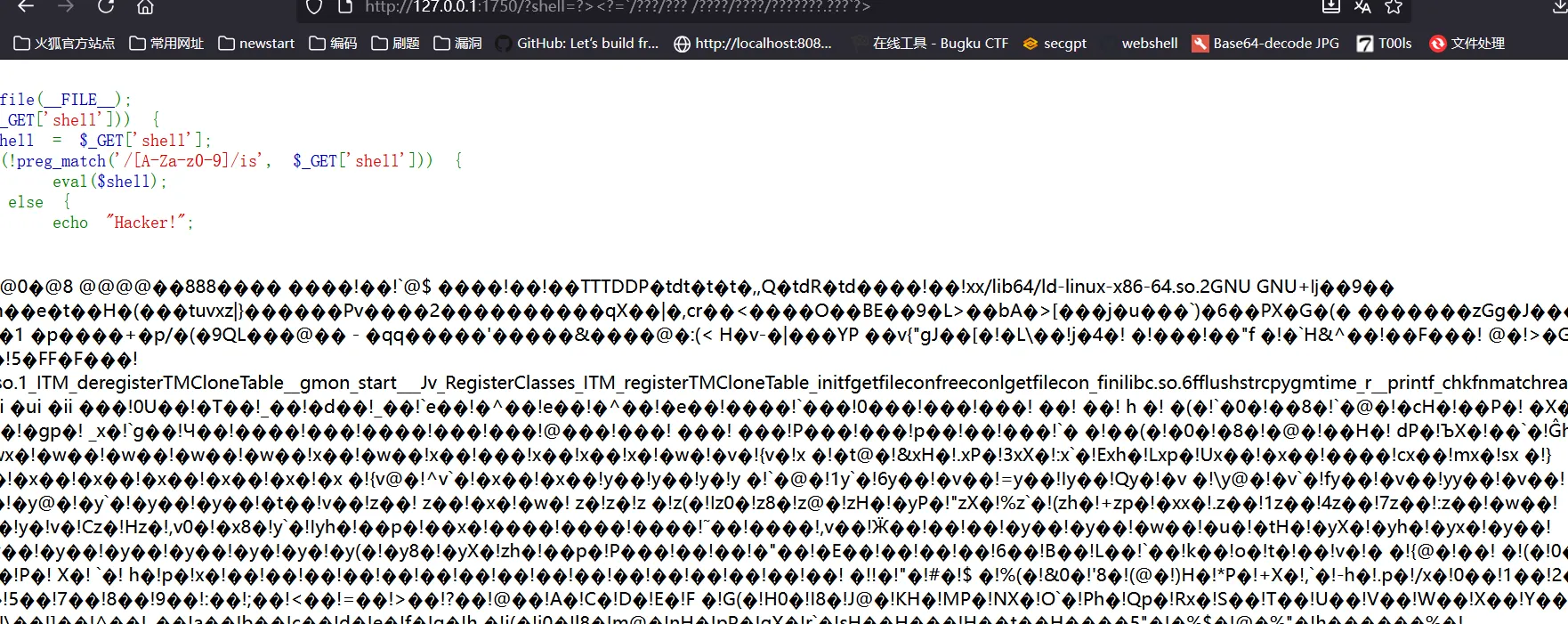Viewport: 1568px width, 624px height.
Task: Open the secgpt bookmark
Action: 1055,44
